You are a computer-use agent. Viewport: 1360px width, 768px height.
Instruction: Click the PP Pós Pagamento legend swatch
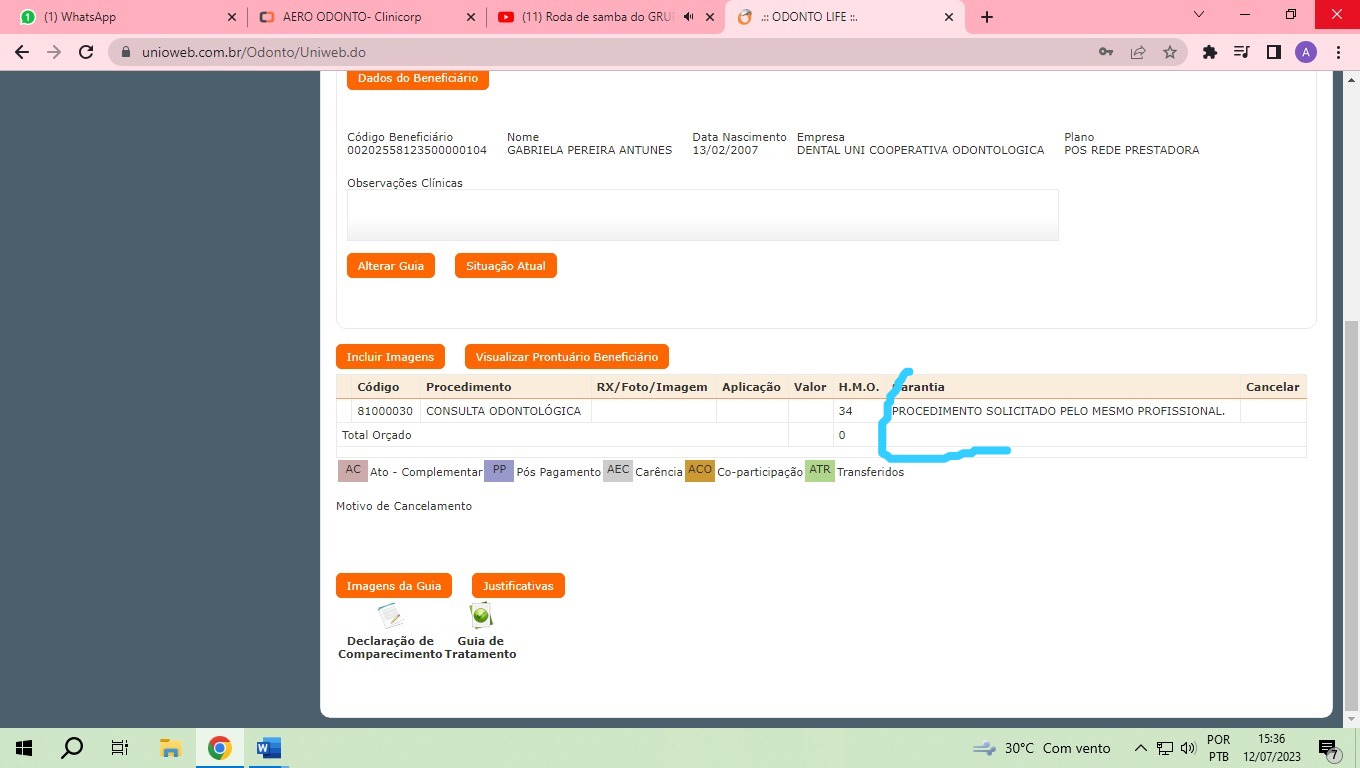499,470
